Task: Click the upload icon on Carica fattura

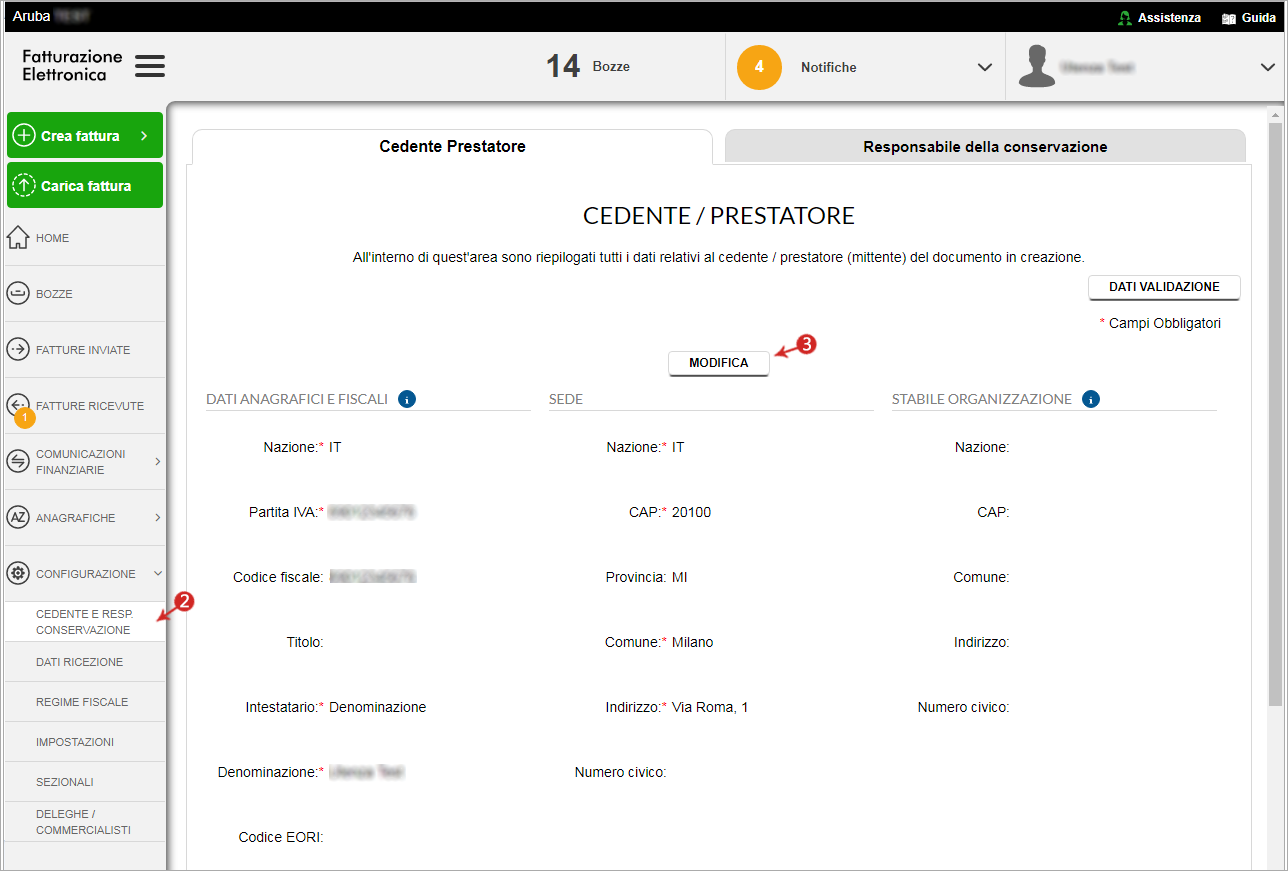Action: 24,186
